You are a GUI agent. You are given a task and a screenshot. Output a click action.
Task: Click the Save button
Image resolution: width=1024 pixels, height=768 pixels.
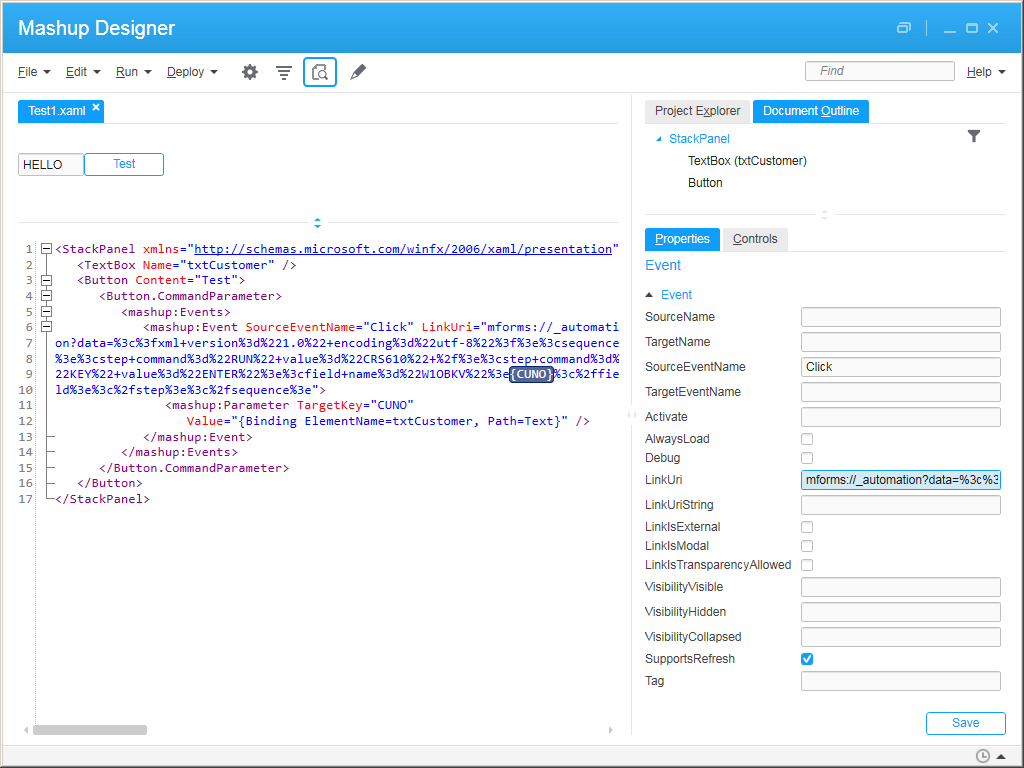[965, 723]
